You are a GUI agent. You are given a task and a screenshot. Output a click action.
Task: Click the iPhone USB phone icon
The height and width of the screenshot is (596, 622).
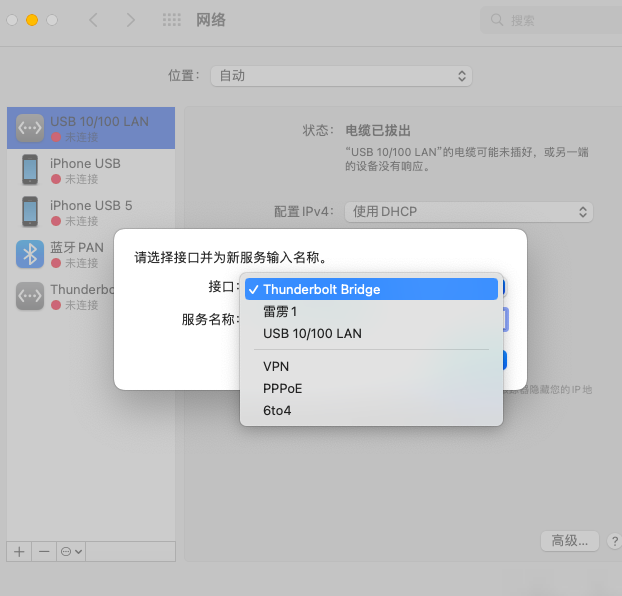tap(30, 170)
